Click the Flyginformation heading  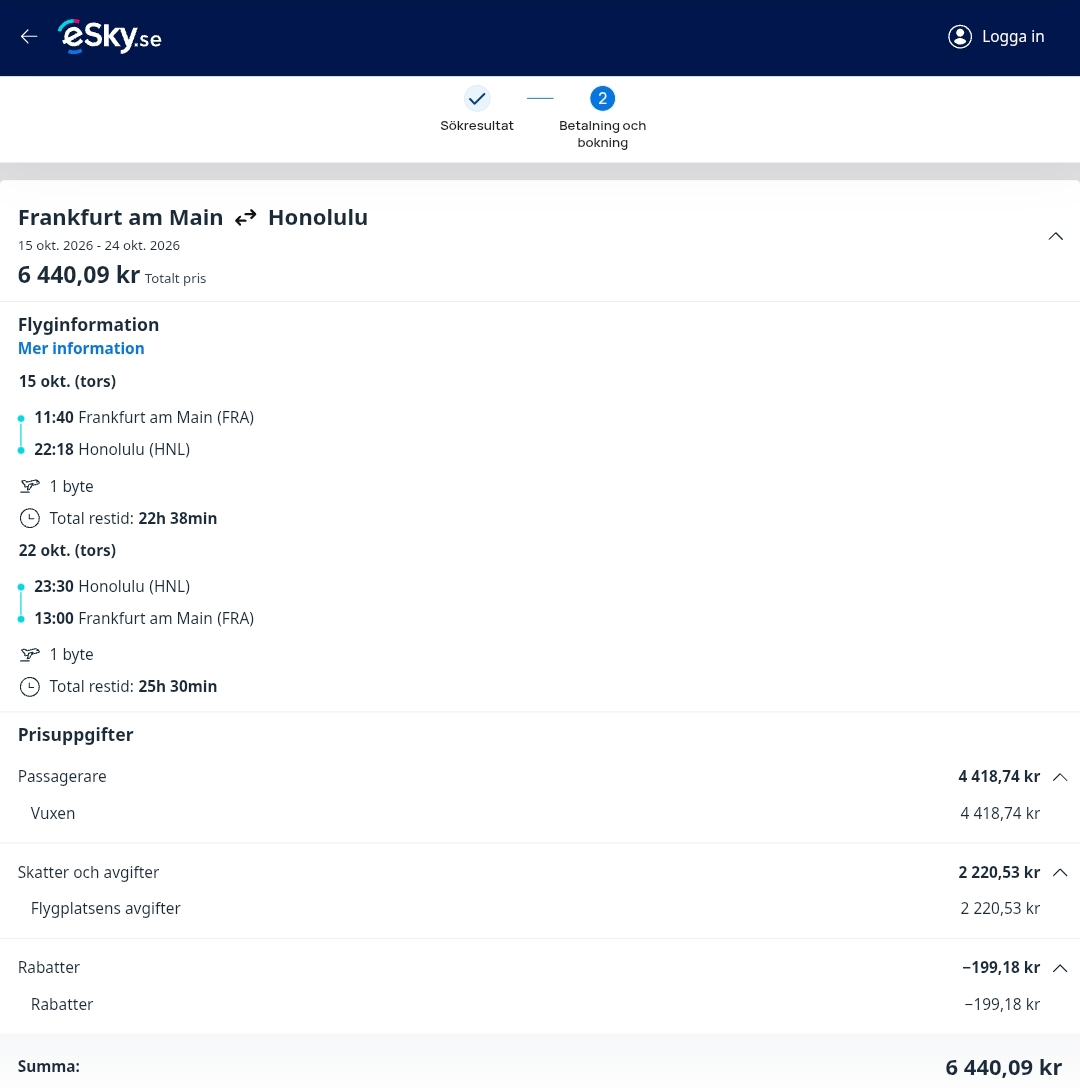click(x=88, y=325)
